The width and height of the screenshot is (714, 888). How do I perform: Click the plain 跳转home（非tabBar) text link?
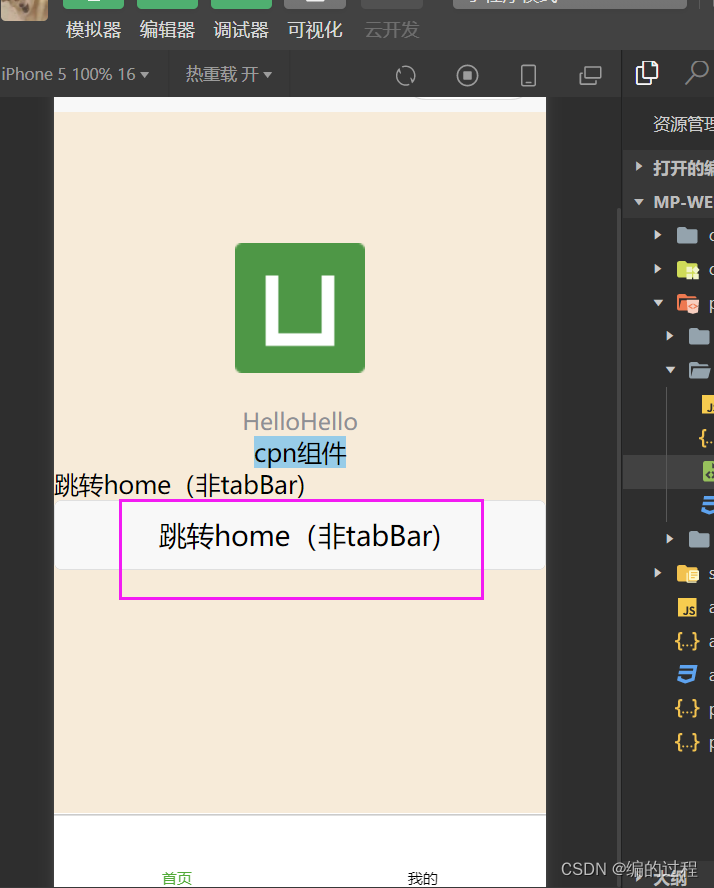tap(180, 485)
